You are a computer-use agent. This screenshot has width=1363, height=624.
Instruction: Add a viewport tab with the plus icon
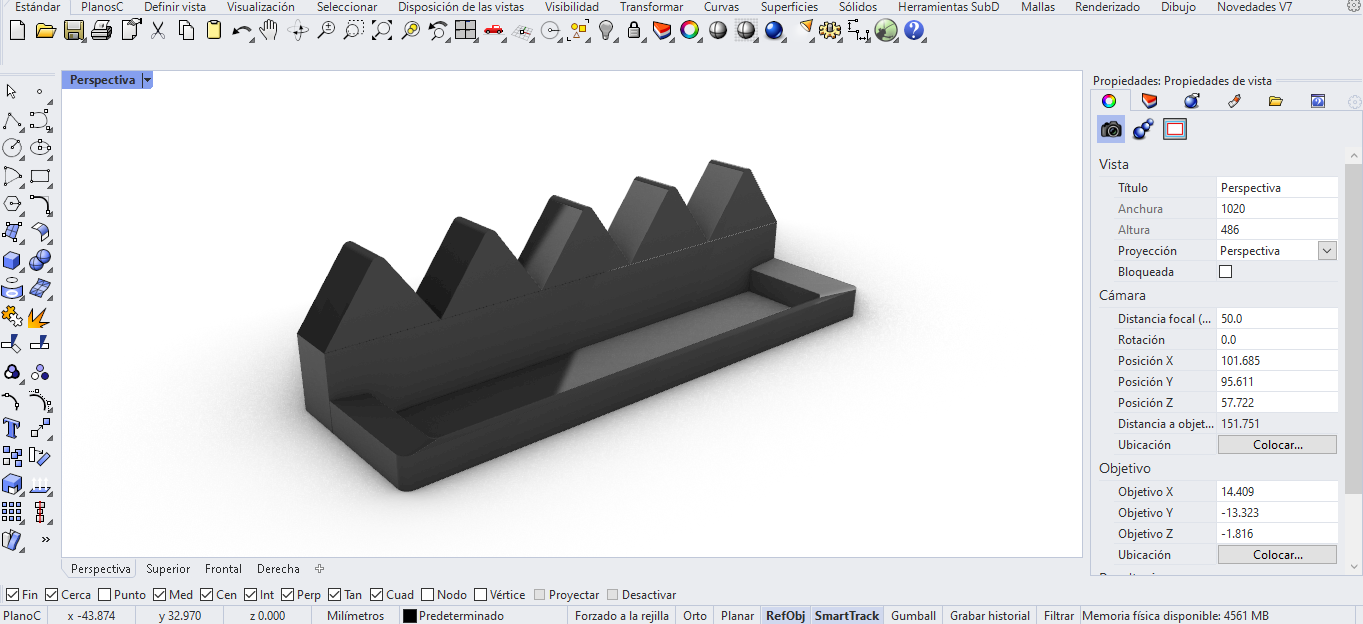(x=320, y=569)
